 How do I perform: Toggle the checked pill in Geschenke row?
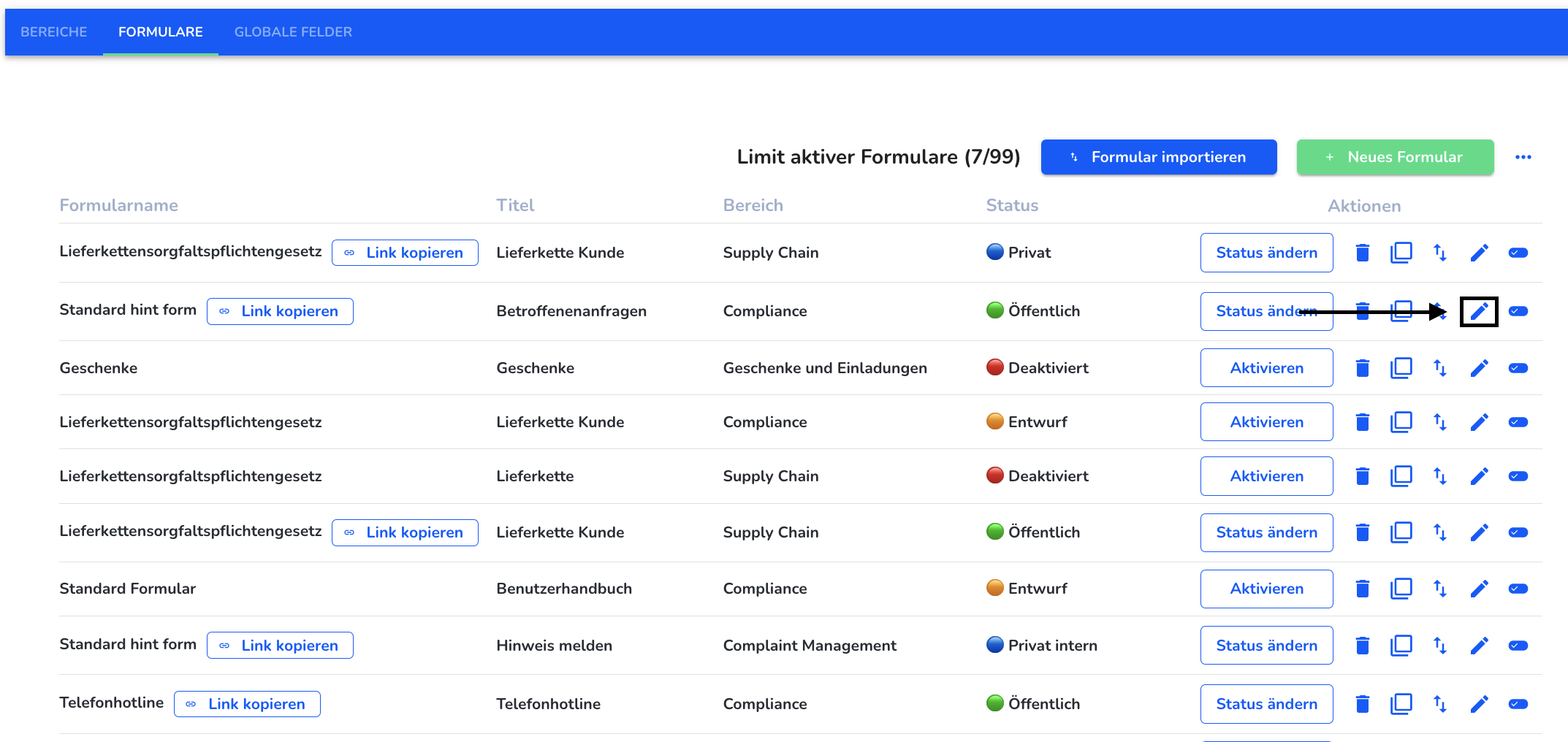point(1518,368)
